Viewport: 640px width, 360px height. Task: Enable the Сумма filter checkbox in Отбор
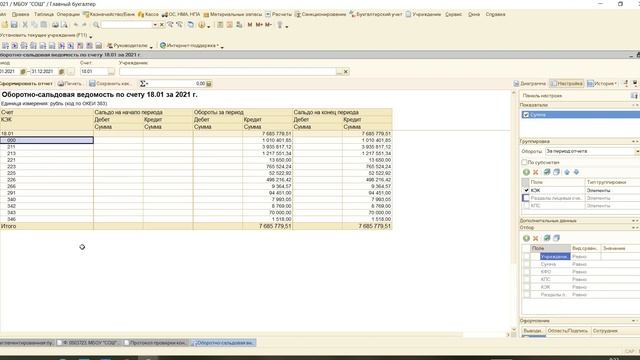527,264
